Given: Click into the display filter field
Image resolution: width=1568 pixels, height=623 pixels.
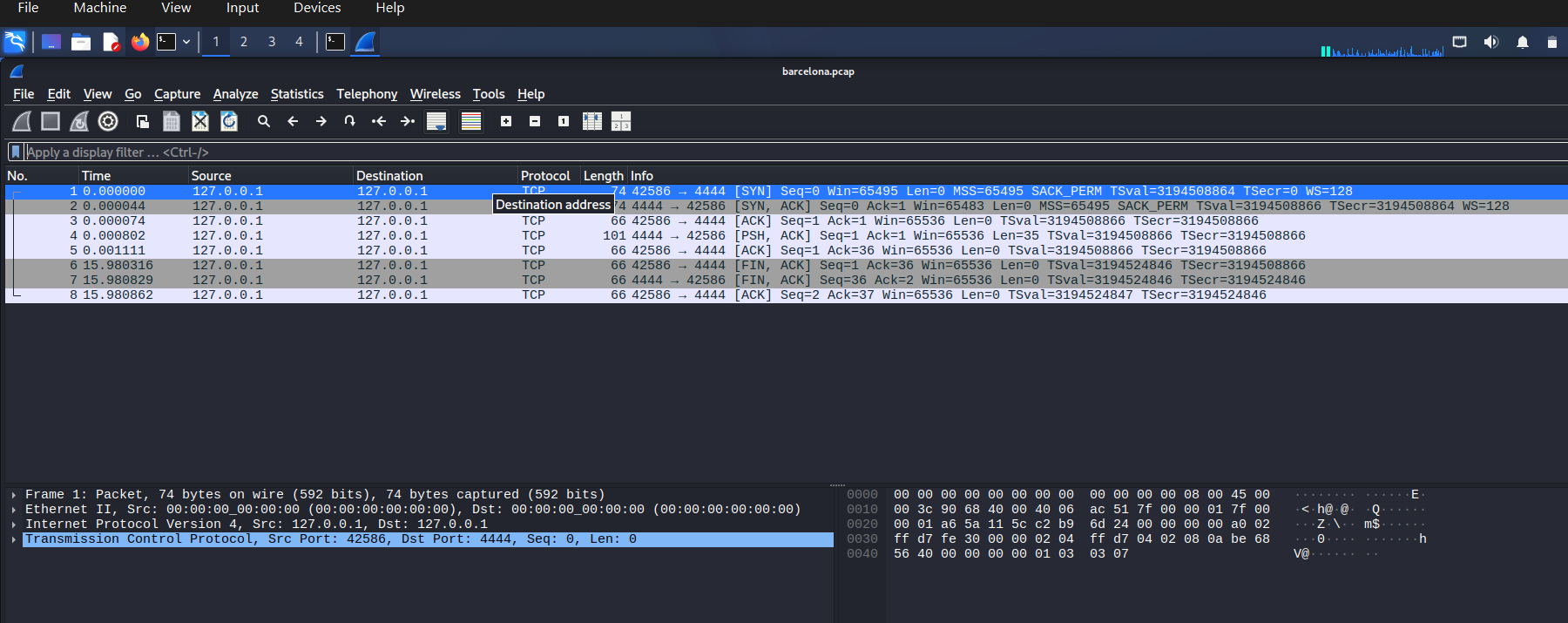Looking at the screenshot, I should [797, 152].
